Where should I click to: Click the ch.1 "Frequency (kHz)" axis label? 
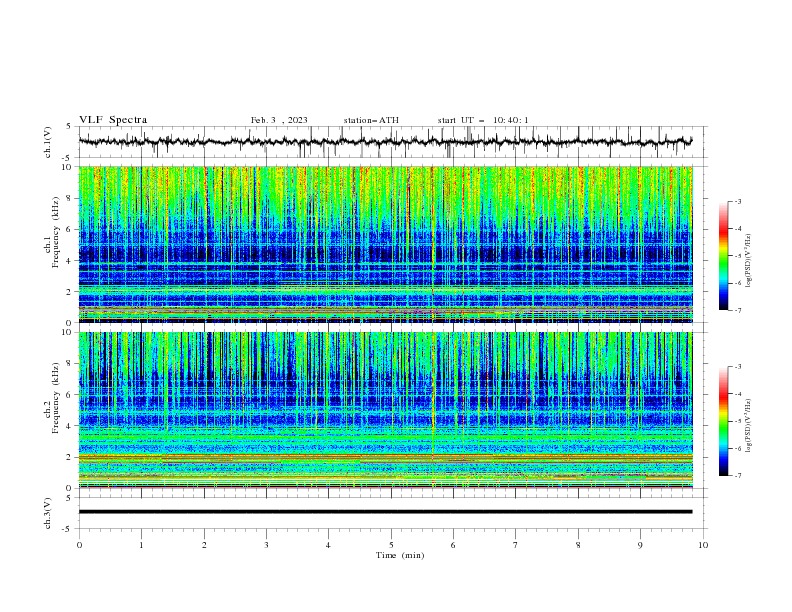coord(55,232)
